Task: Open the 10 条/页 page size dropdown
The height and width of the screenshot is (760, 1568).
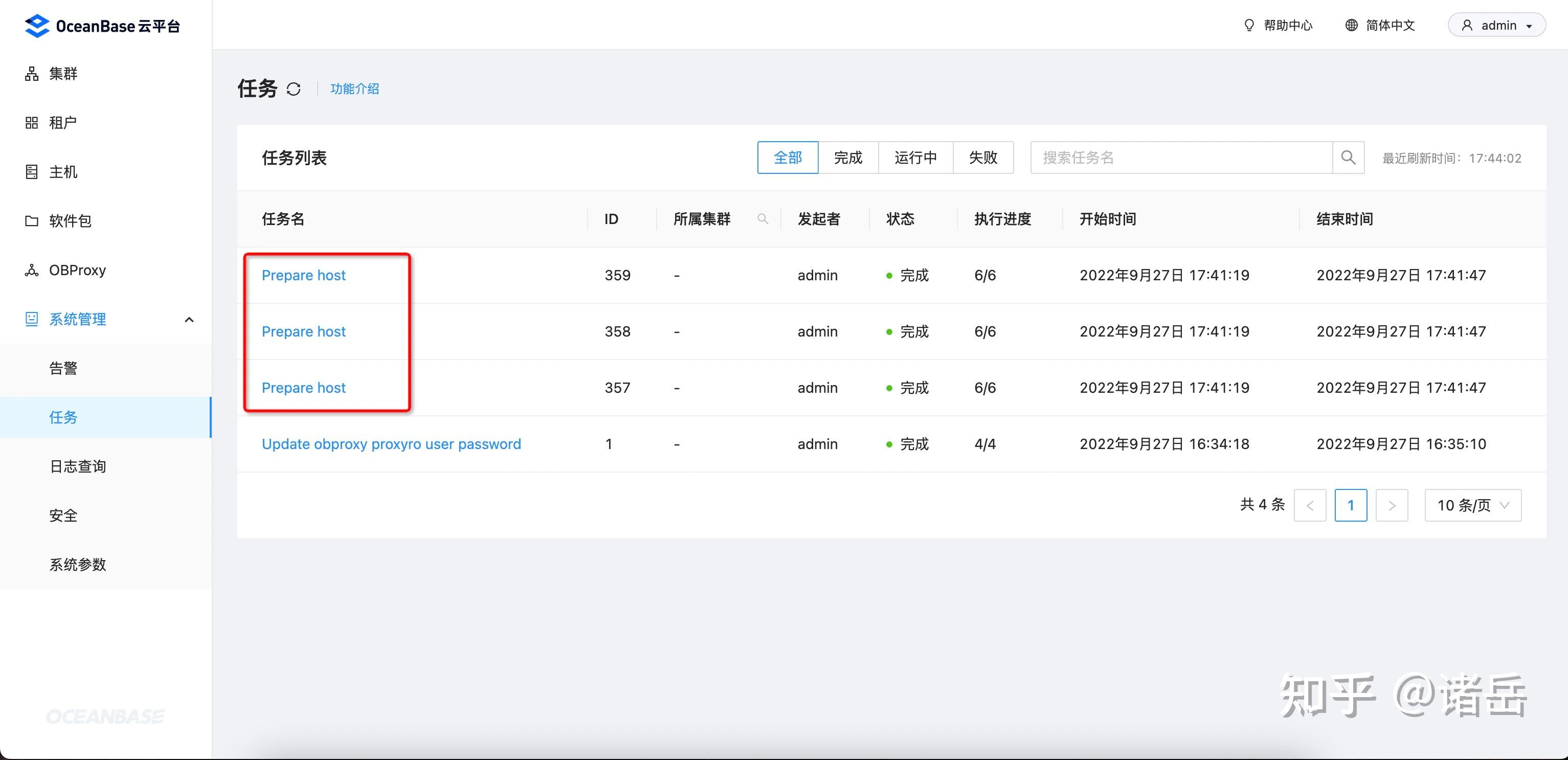Action: (1472, 504)
